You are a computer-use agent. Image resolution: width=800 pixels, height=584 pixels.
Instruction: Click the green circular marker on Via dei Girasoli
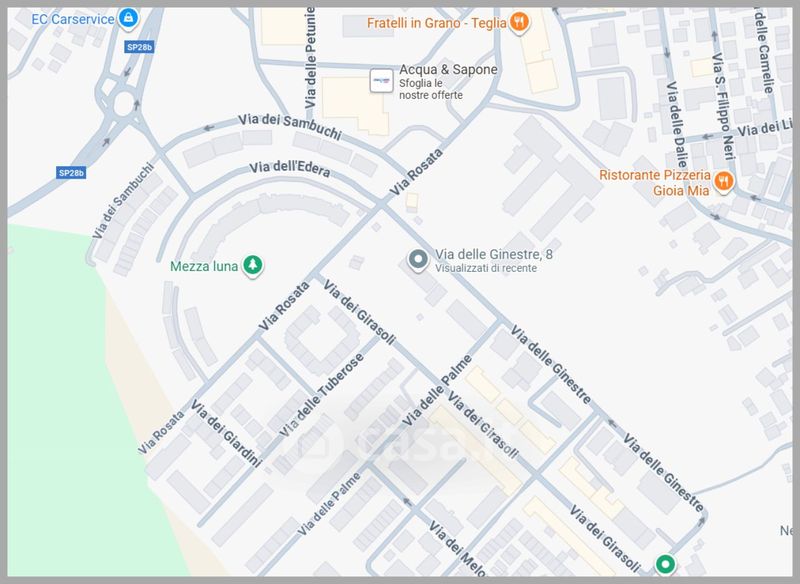point(665,564)
